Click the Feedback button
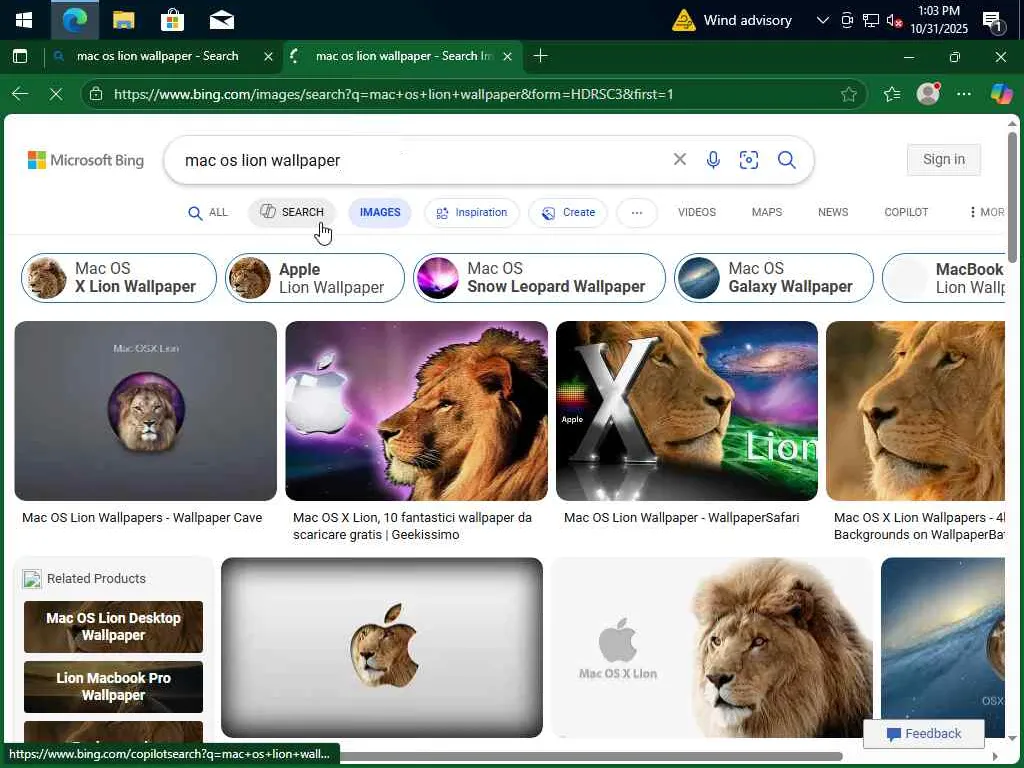 [x=924, y=734]
